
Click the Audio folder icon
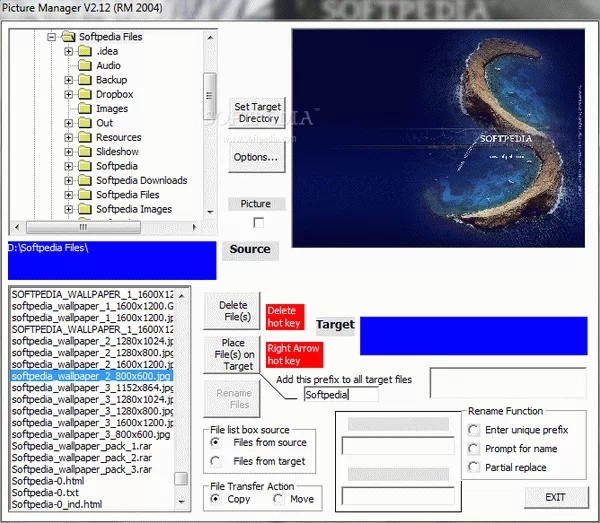pos(85,65)
